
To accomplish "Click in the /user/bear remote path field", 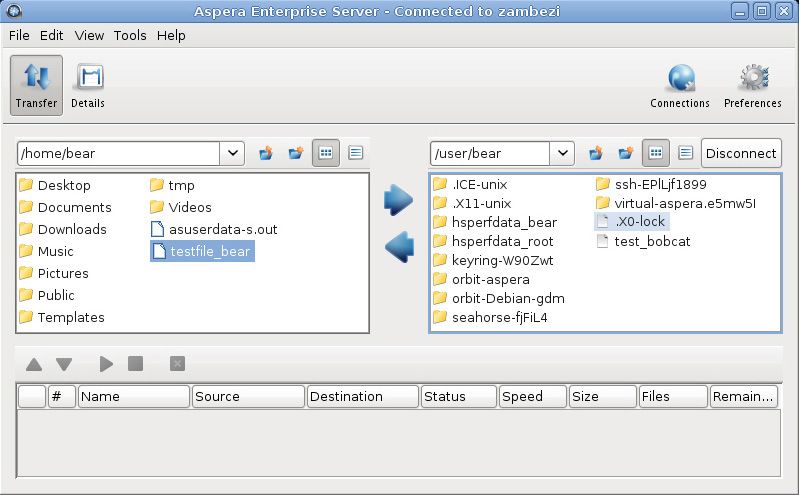I will 490,153.
